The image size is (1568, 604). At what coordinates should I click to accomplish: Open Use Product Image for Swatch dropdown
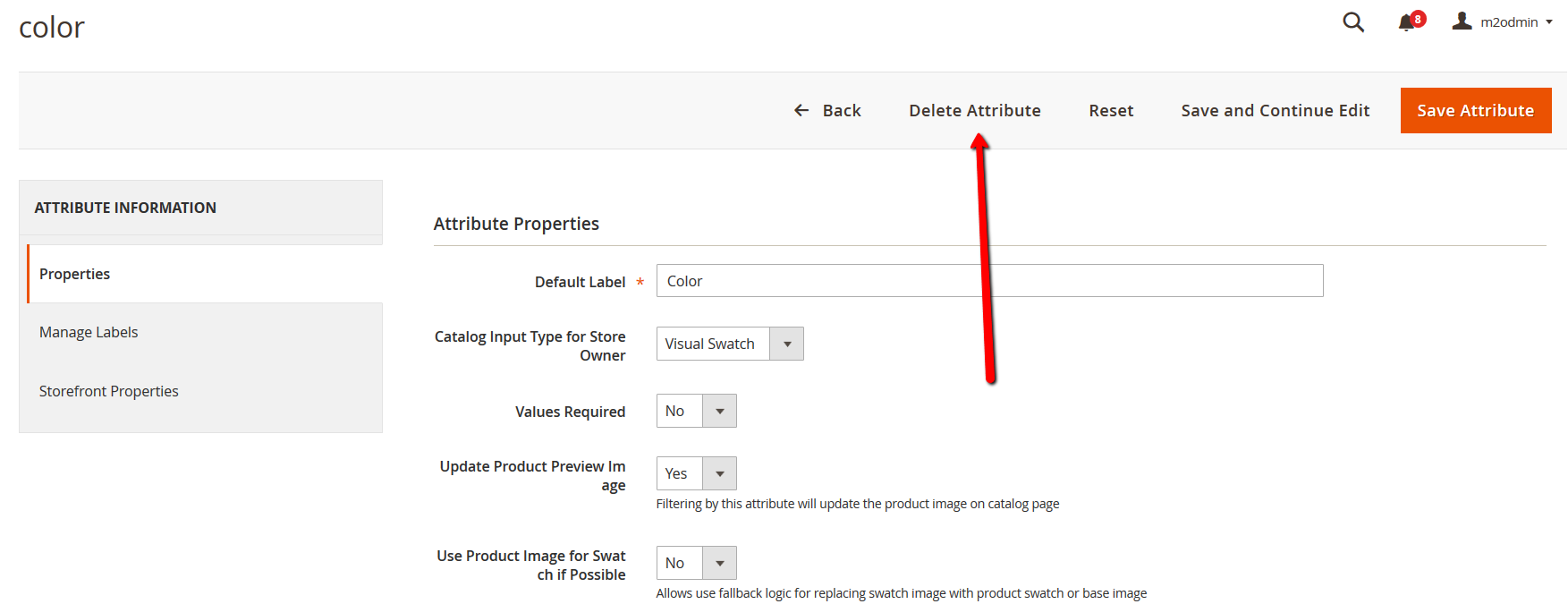coord(696,563)
